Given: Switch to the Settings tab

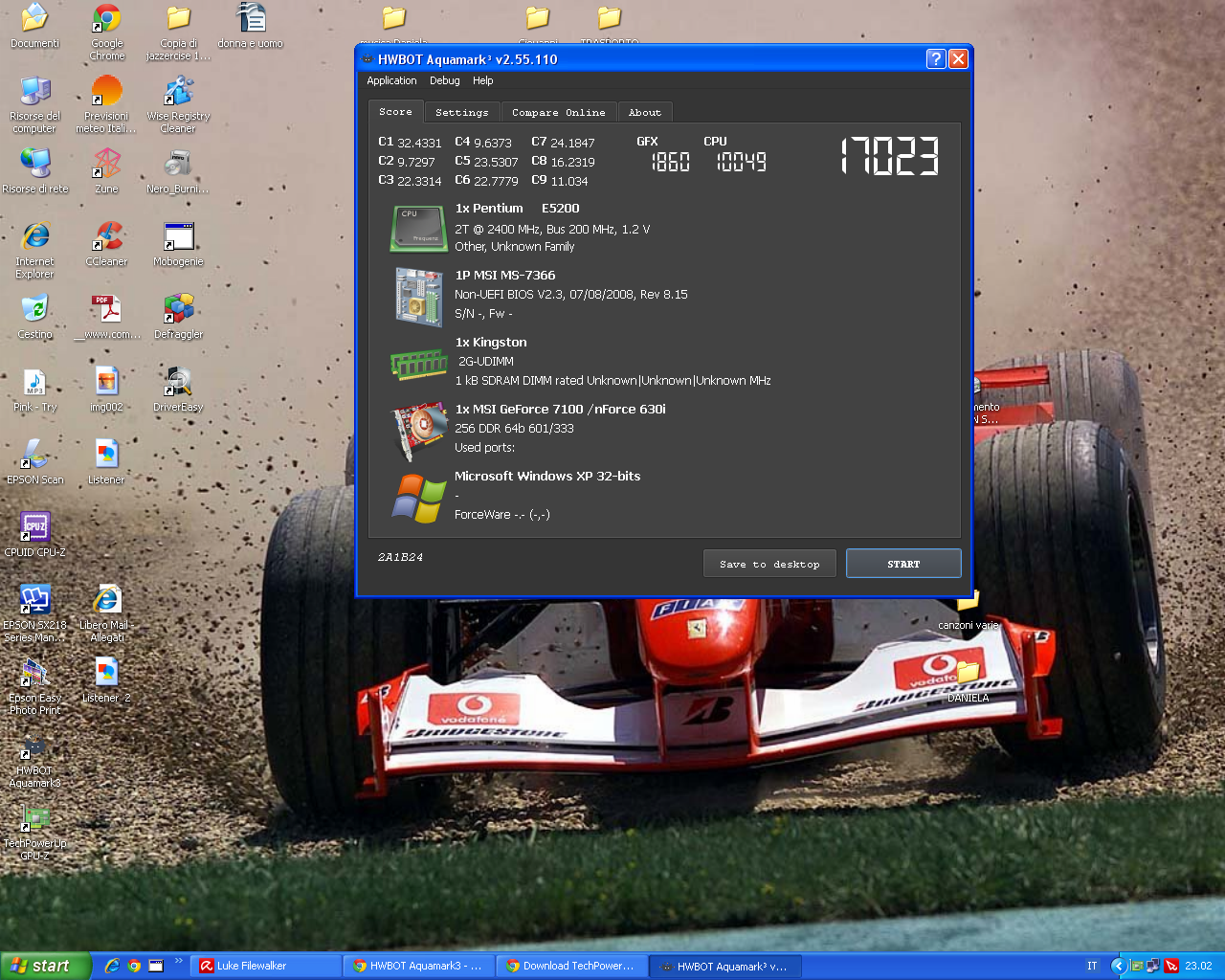Looking at the screenshot, I should coord(461,113).
